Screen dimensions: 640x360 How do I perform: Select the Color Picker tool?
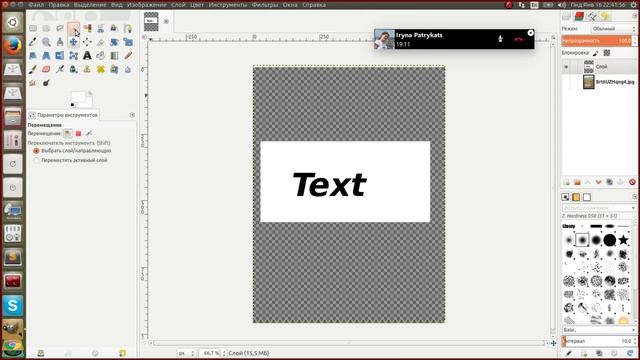(x=33, y=42)
